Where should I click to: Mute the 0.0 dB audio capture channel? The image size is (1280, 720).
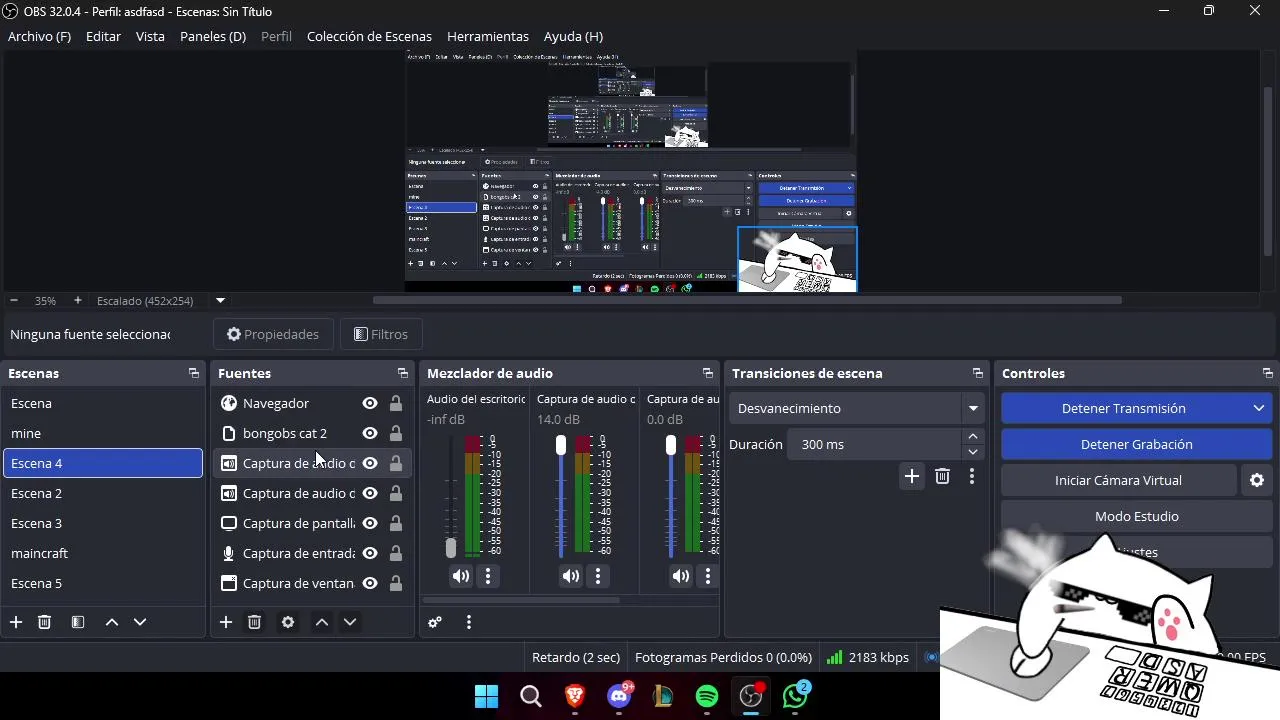point(680,576)
